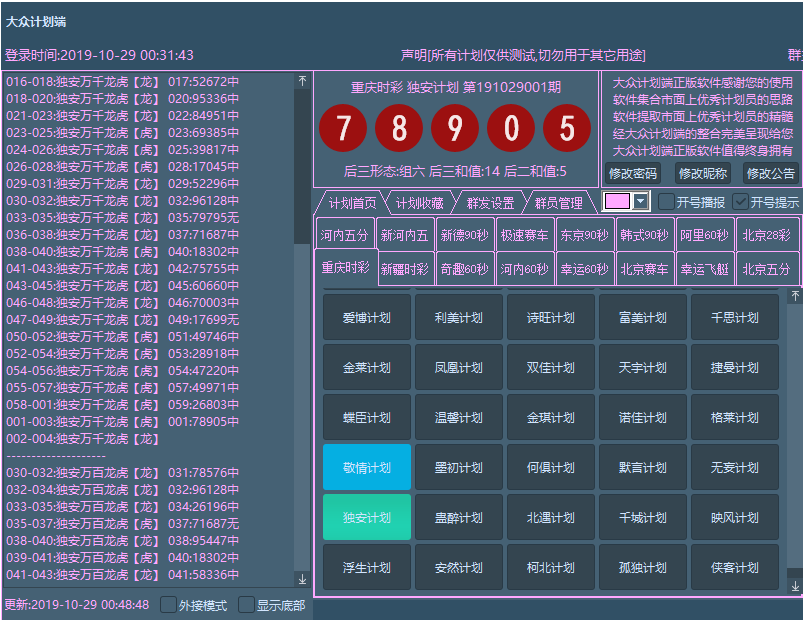807x623 pixels.
Task: Click the top arrow of plan grid scrollbar
Action: (795, 296)
